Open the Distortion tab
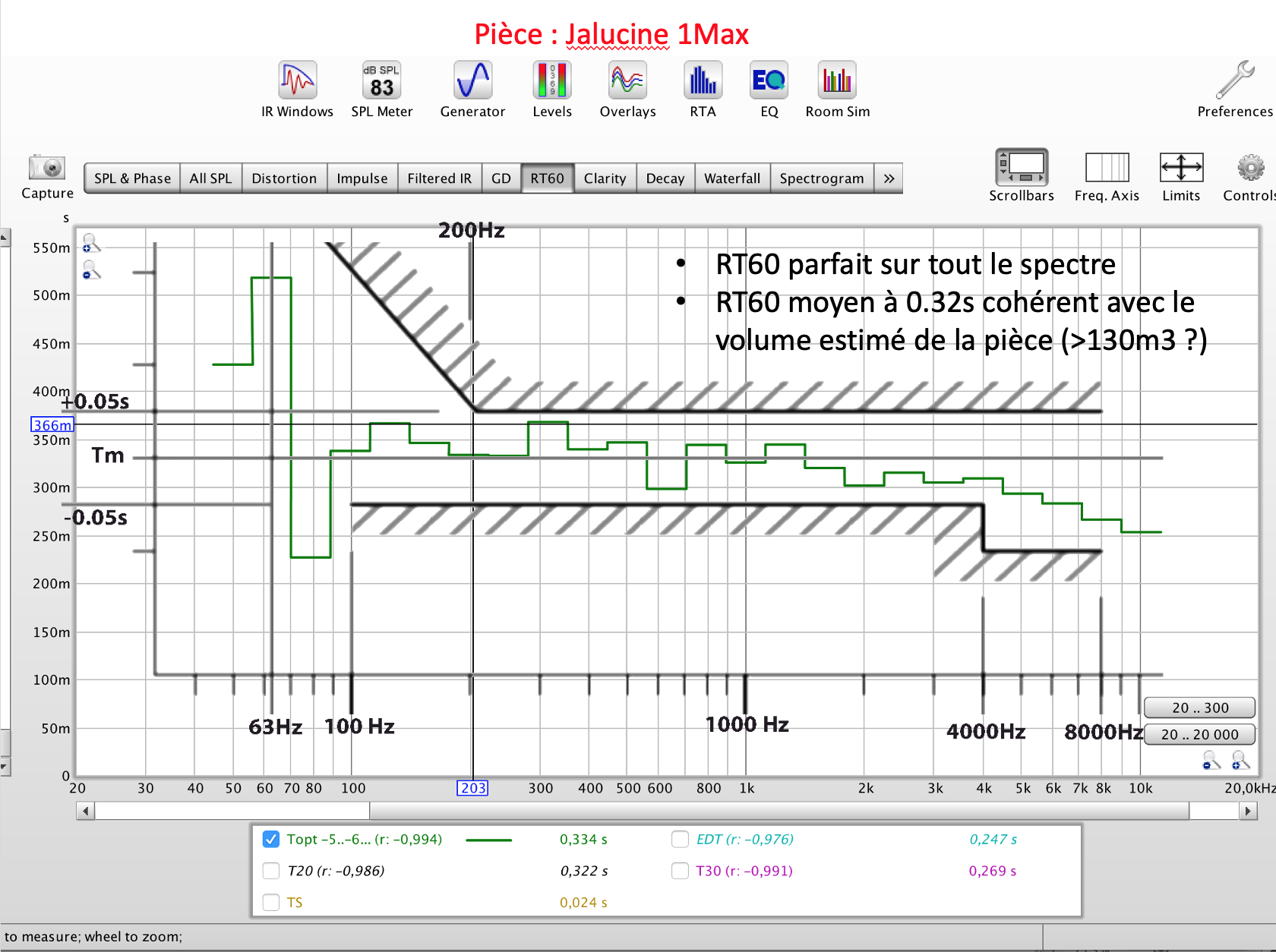The width and height of the screenshot is (1276, 952). 284,178
